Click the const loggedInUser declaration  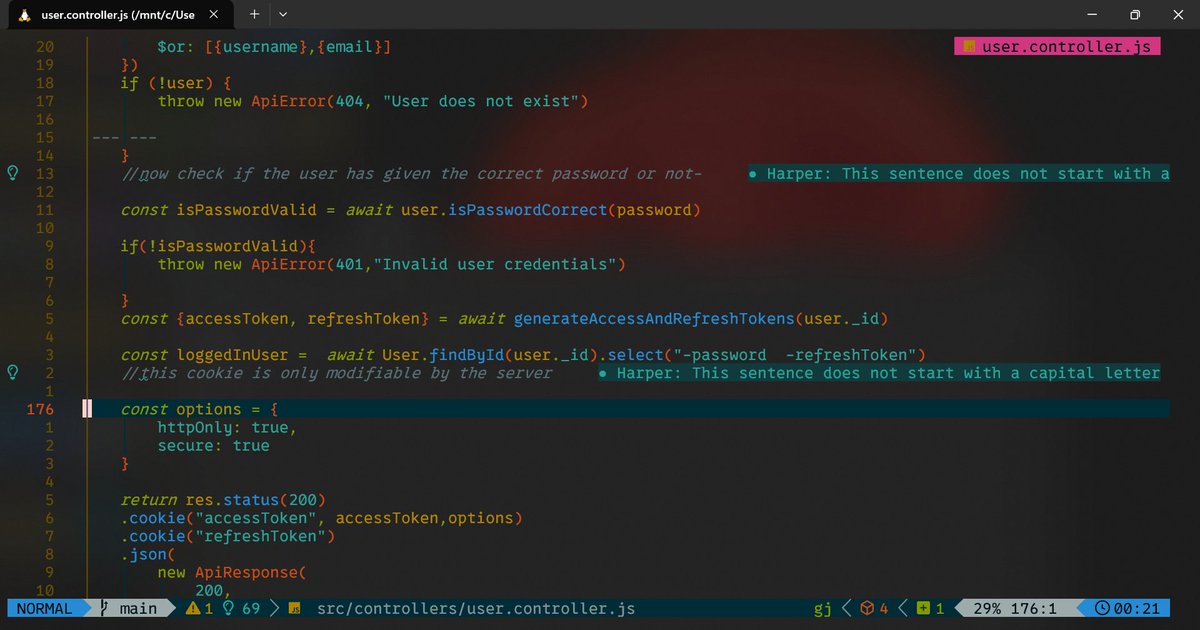523,355
